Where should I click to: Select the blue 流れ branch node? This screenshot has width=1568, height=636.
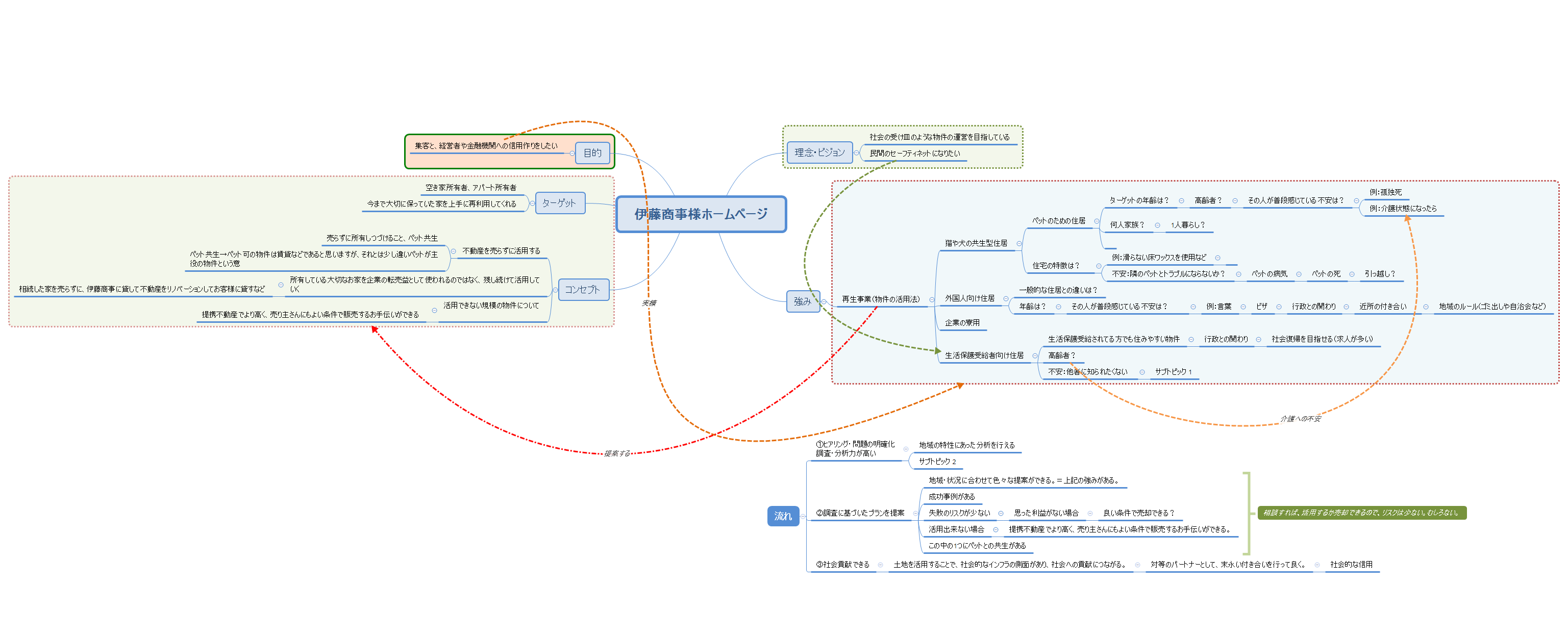point(783,516)
